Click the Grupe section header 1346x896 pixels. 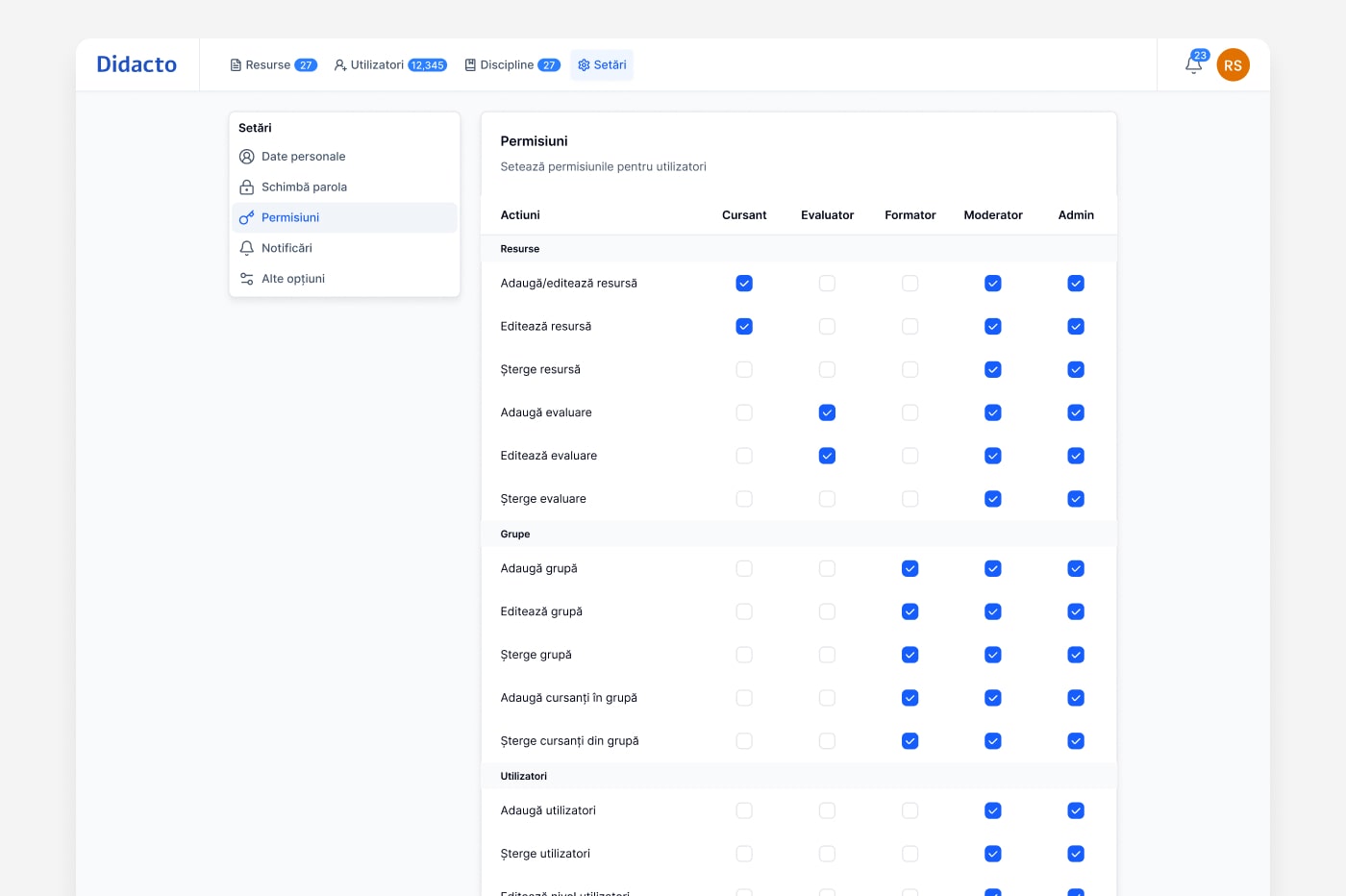click(x=799, y=535)
